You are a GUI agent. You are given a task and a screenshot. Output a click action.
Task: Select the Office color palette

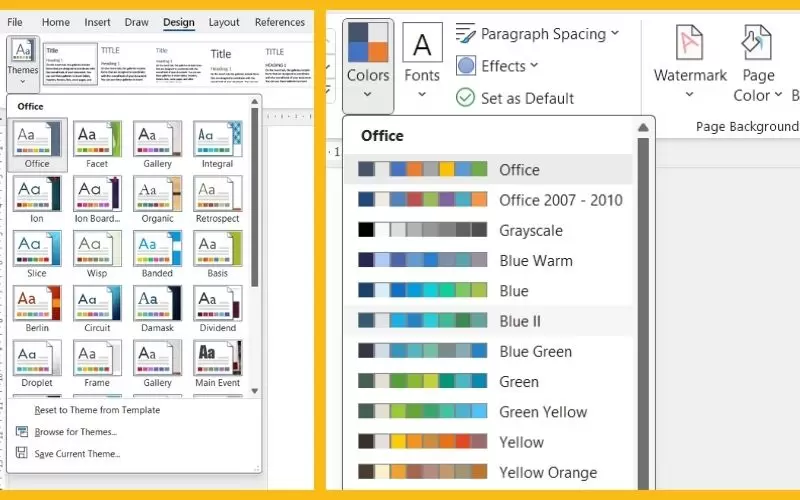(488, 169)
